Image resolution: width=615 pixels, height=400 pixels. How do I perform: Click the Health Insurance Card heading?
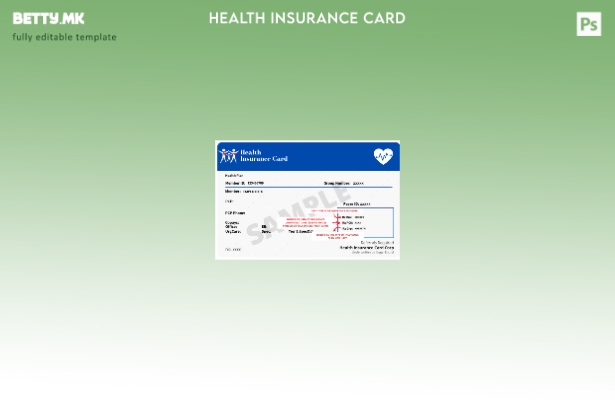307,18
